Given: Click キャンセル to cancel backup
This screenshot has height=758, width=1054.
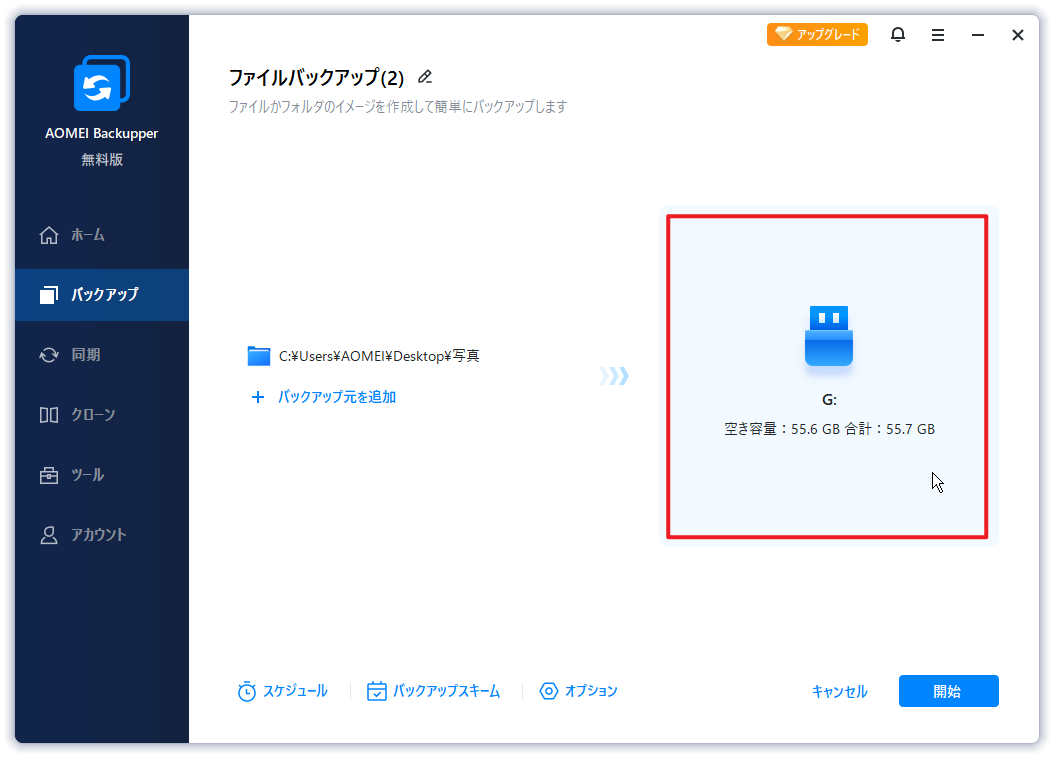Looking at the screenshot, I should tap(840, 691).
